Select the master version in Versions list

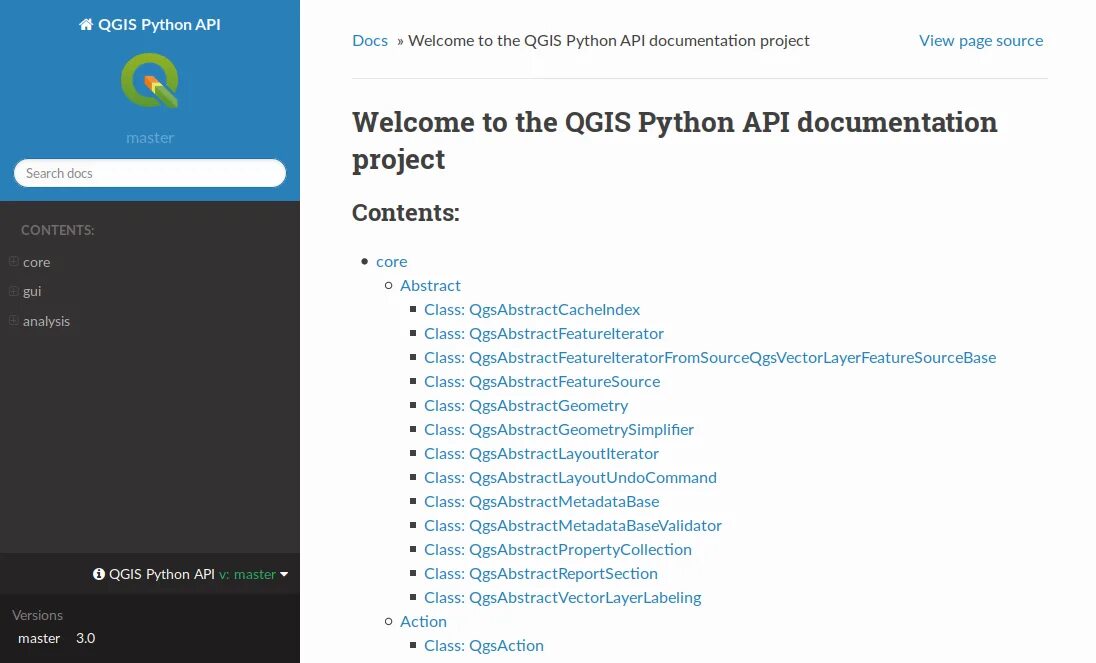tap(39, 638)
